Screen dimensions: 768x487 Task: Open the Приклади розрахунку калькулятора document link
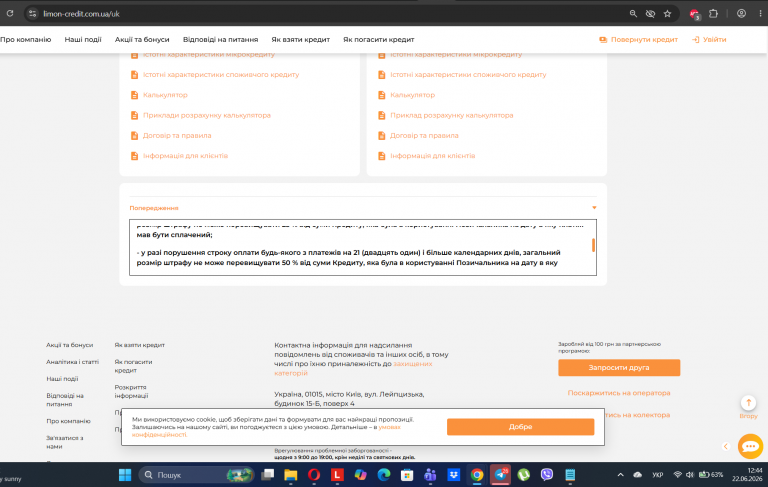pos(207,115)
